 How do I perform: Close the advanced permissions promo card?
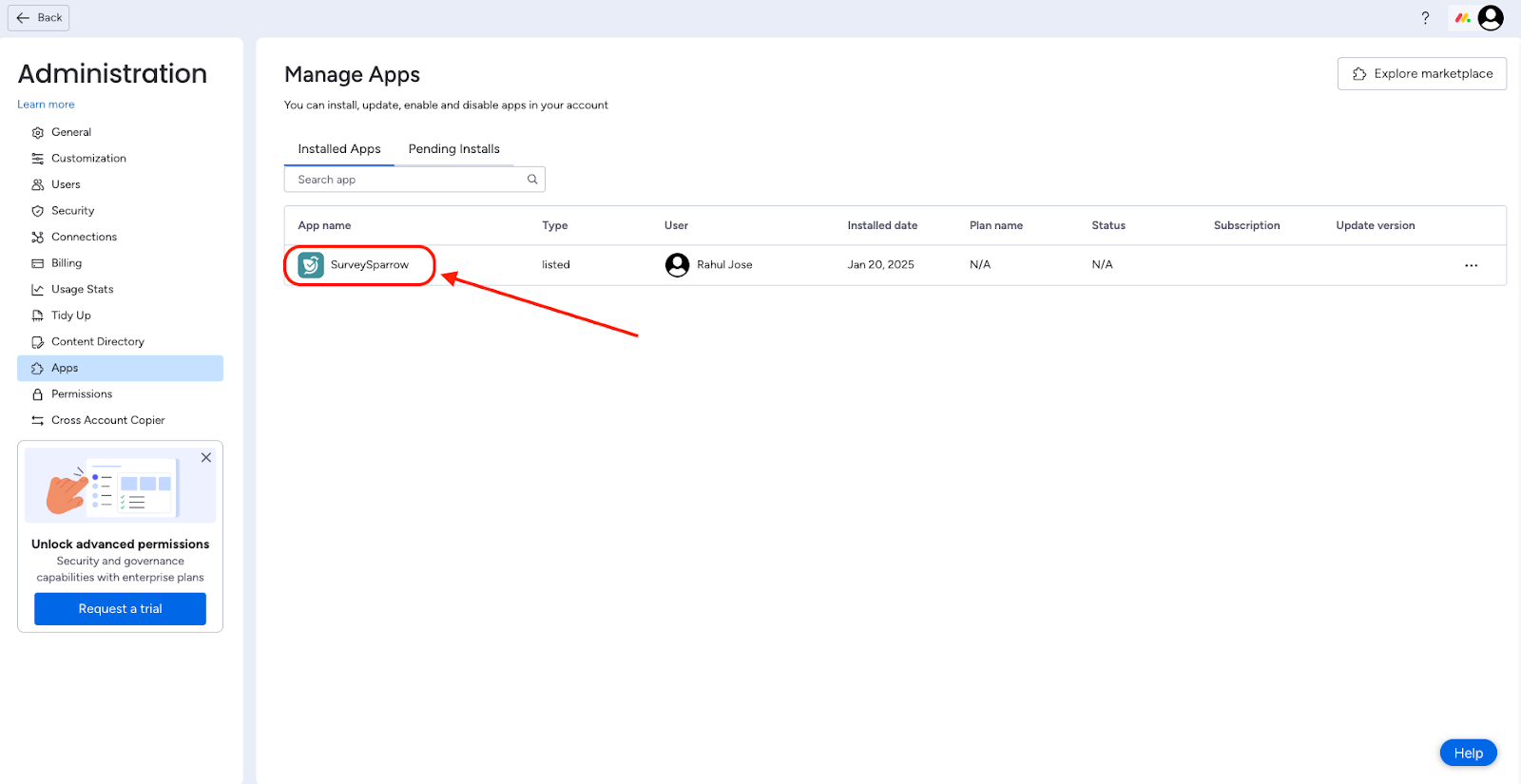coord(206,457)
